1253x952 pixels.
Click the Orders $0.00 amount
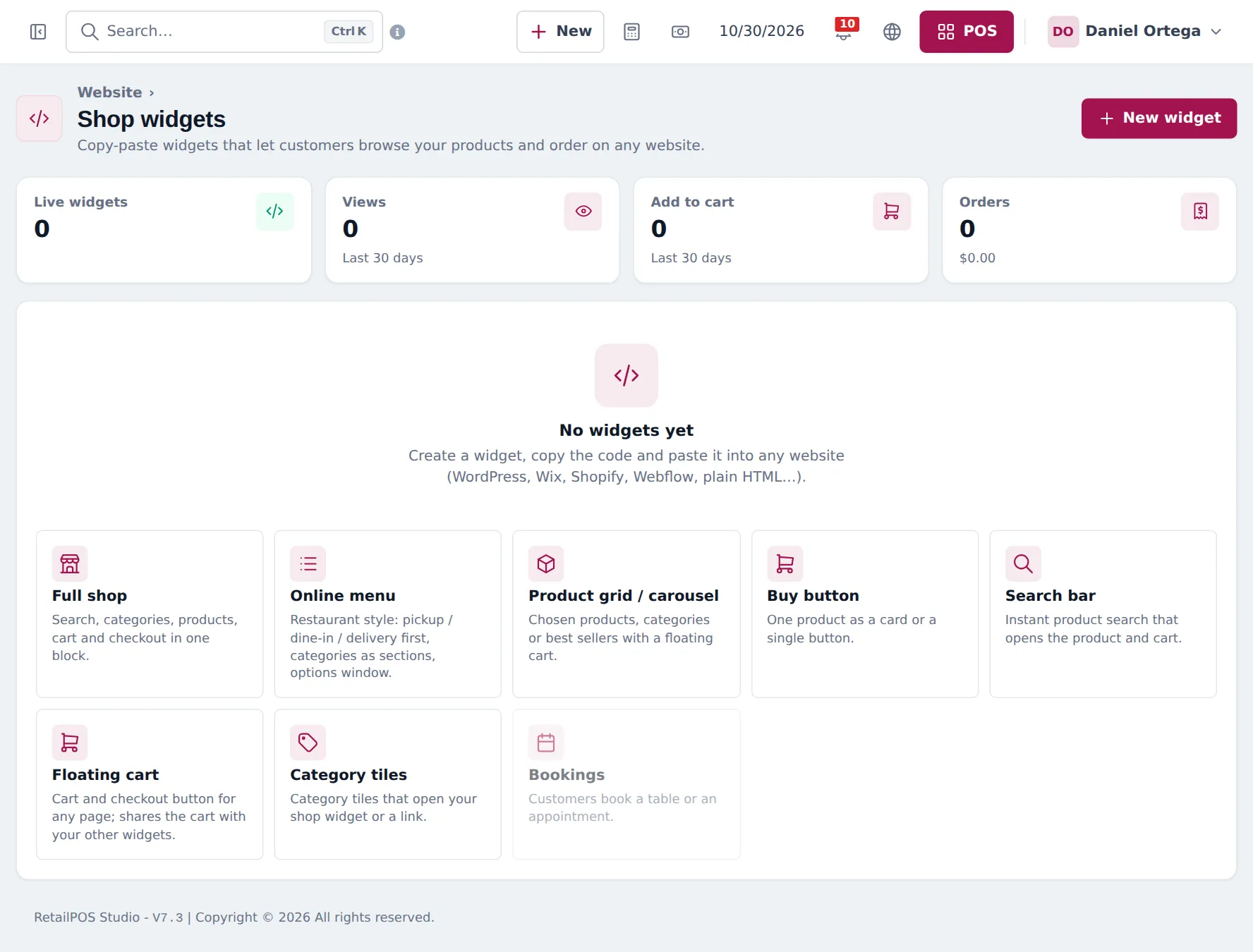coord(977,258)
